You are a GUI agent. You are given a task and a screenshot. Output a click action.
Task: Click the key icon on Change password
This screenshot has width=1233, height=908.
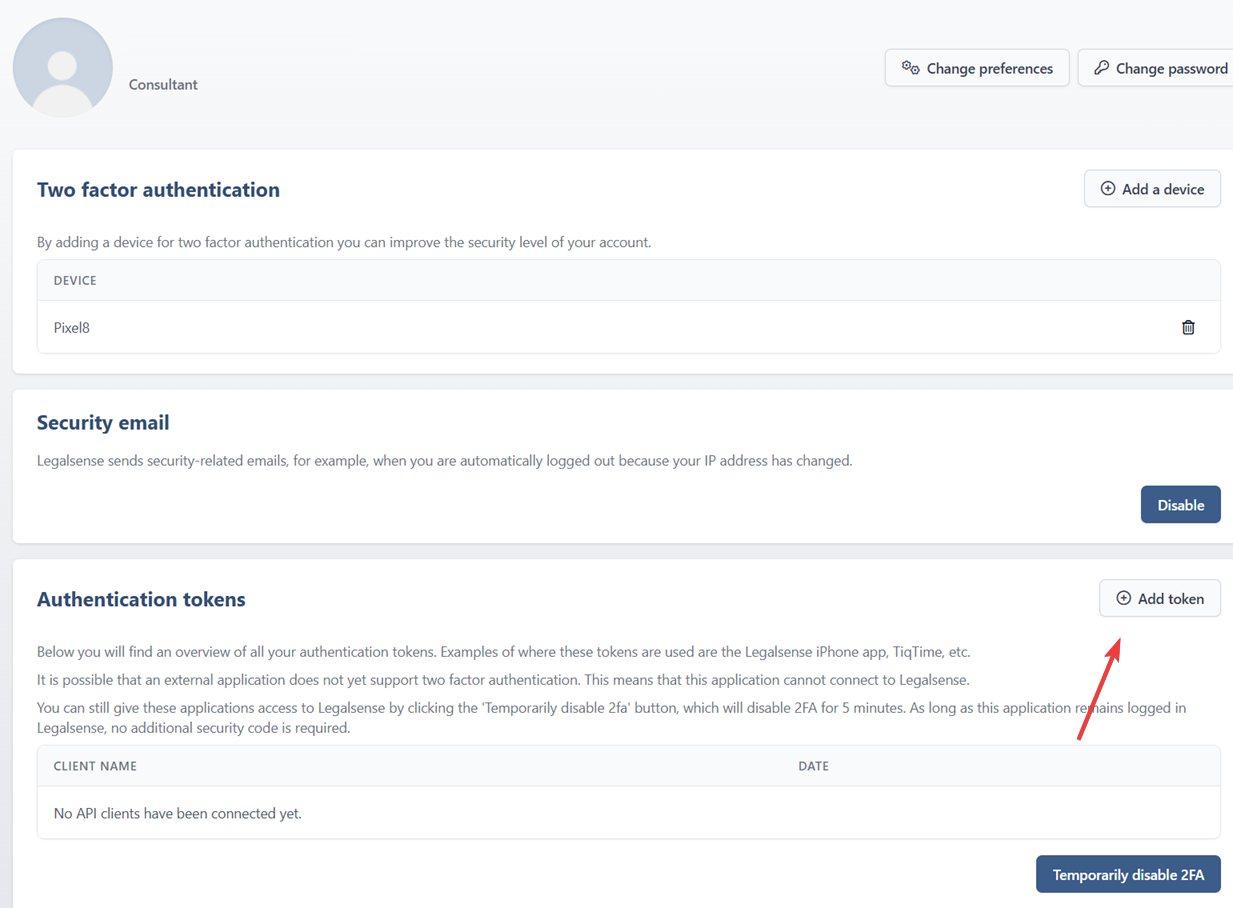1101,68
